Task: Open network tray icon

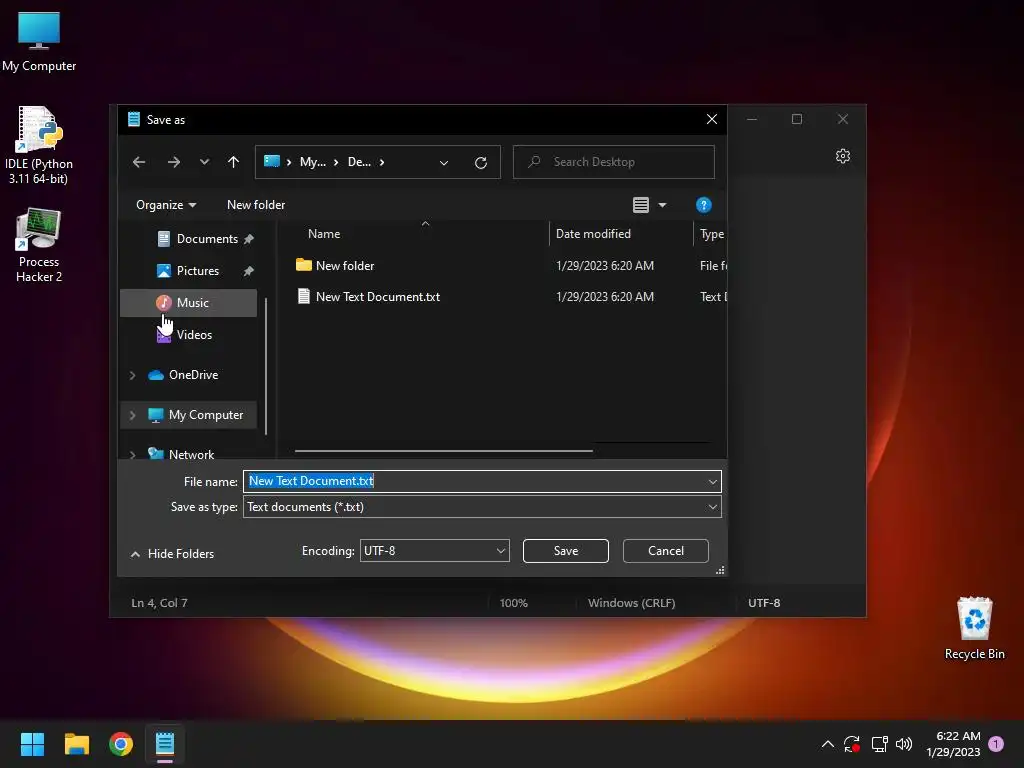Action: point(879,744)
